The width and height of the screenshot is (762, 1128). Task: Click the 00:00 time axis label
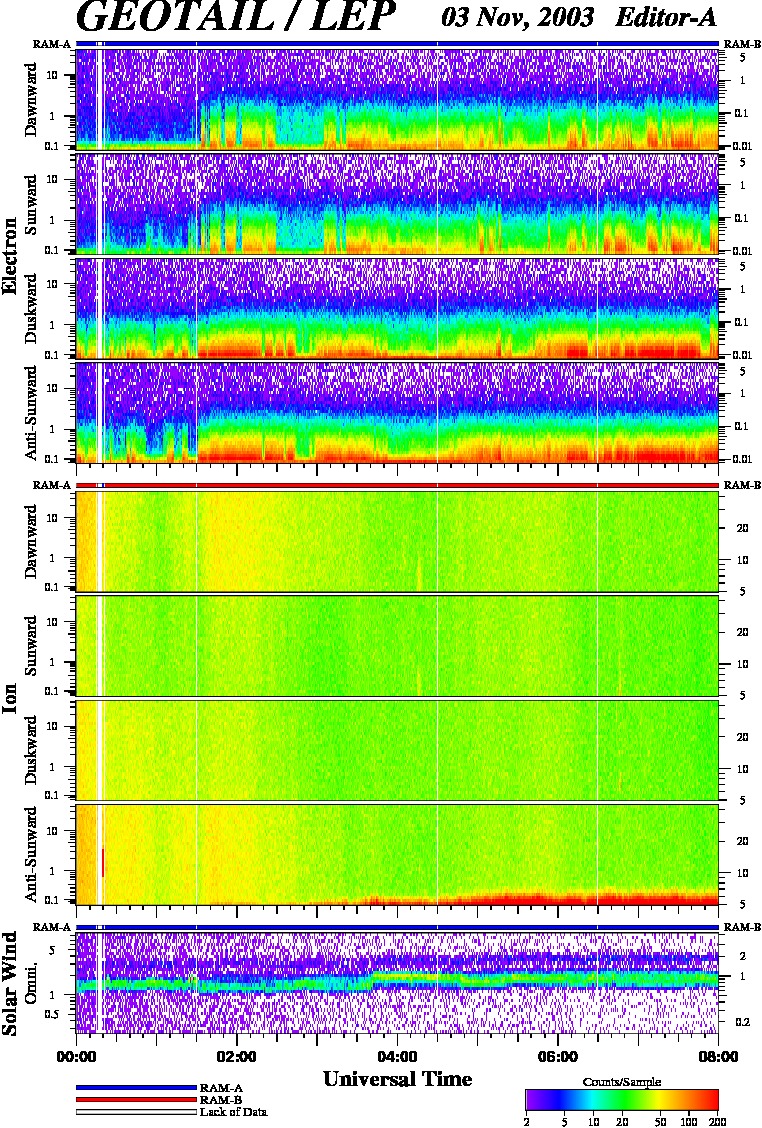coord(76,1057)
